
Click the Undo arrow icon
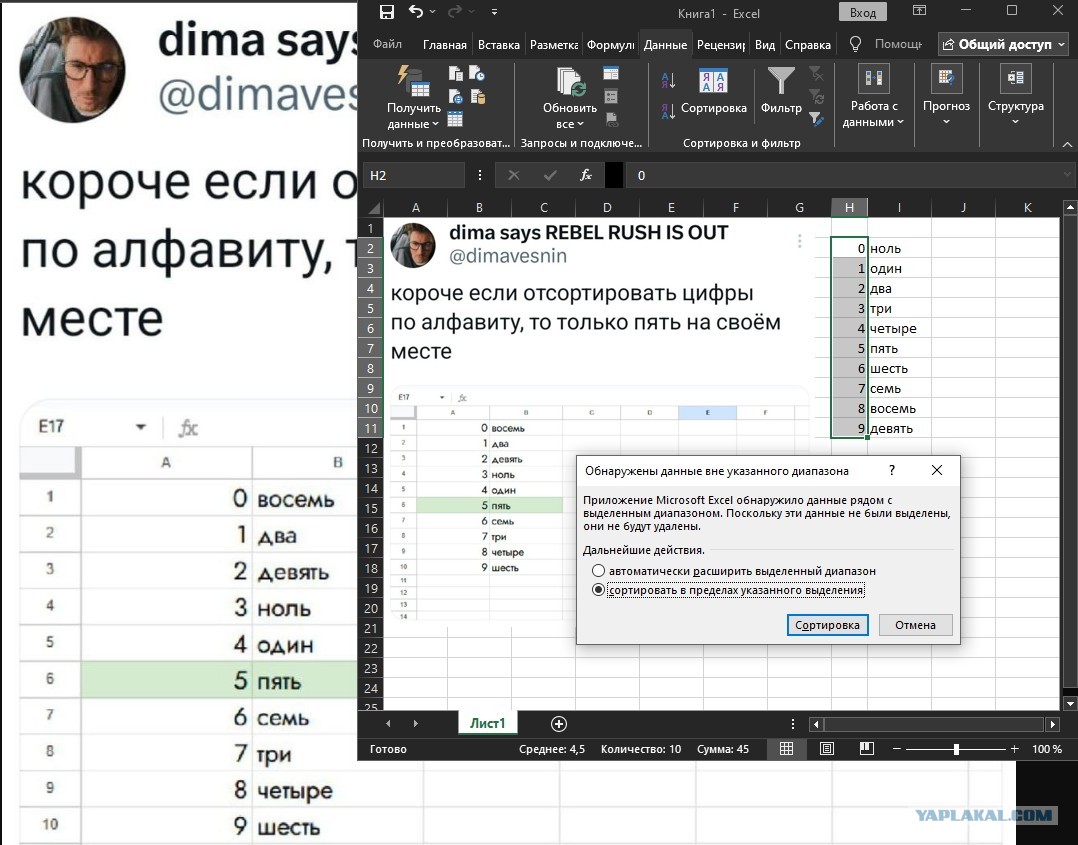click(x=415, y=12)
